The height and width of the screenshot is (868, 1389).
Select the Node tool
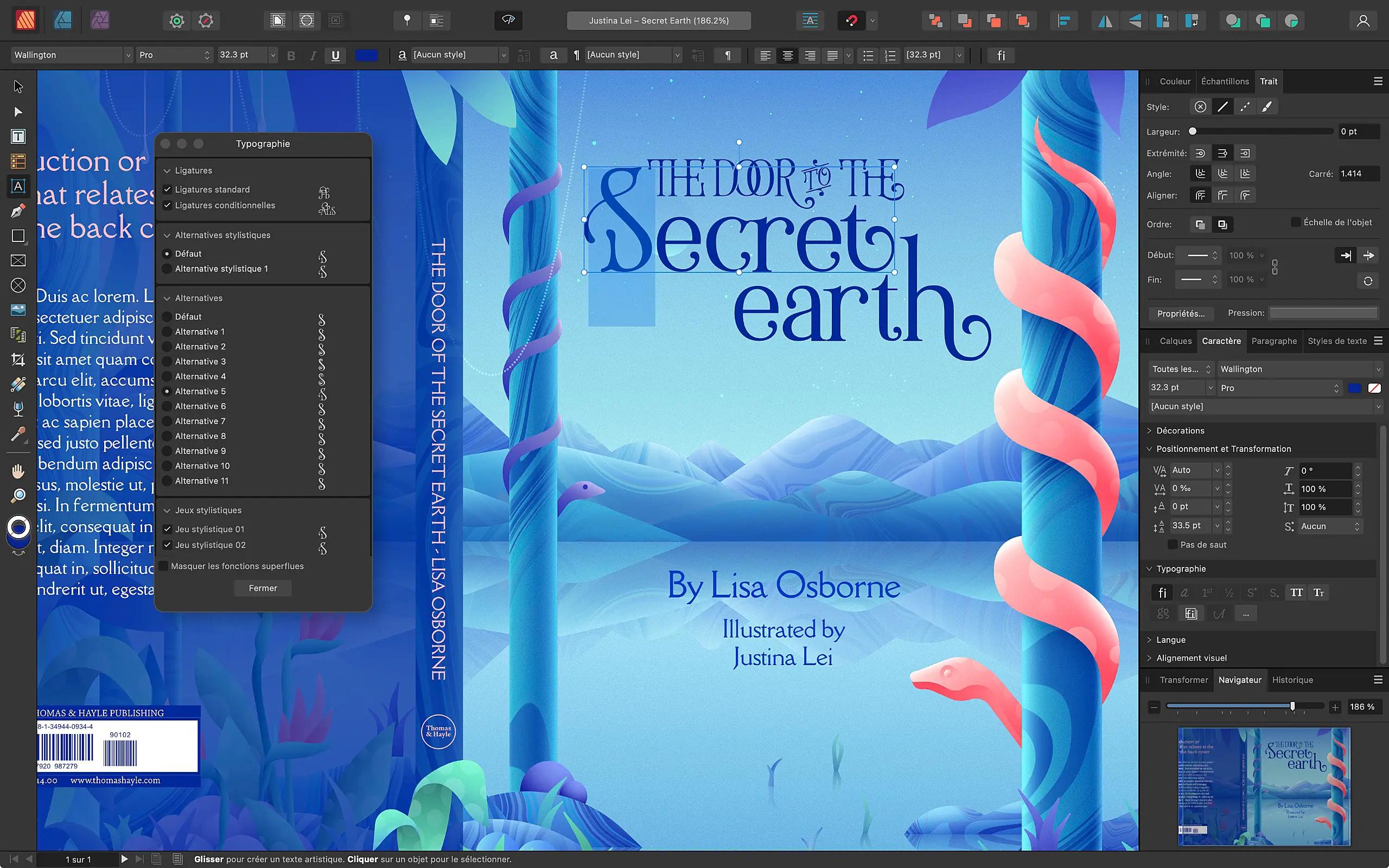coord(18,112)
